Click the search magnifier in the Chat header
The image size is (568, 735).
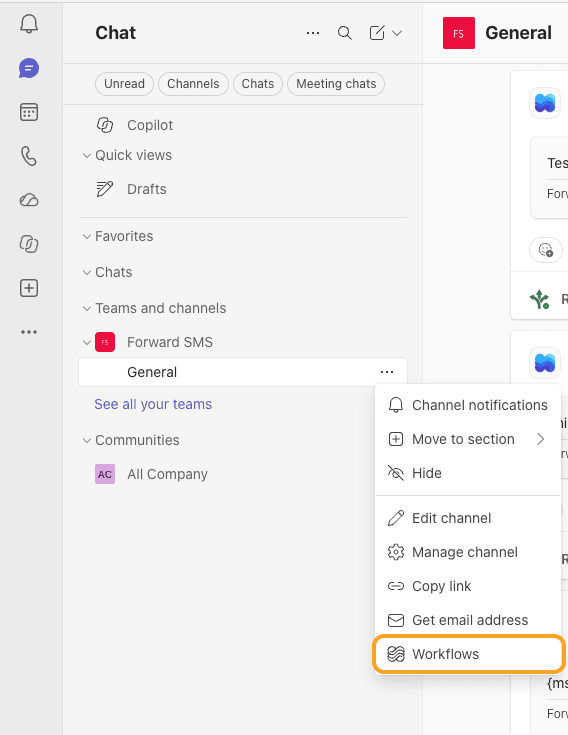coord(344,33)
